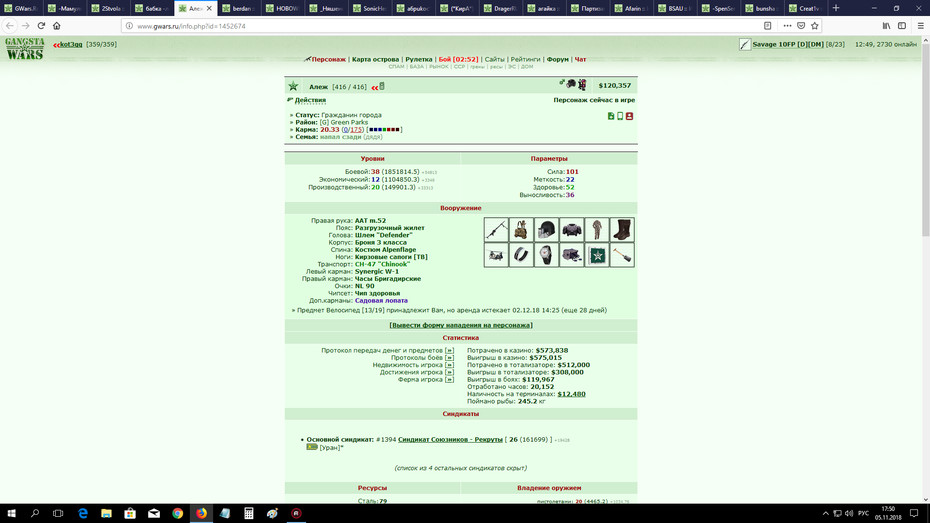Viewport: 930px width, 523px height.
Task: Toggle reader view icon in address bar
Action: [767, 25]
